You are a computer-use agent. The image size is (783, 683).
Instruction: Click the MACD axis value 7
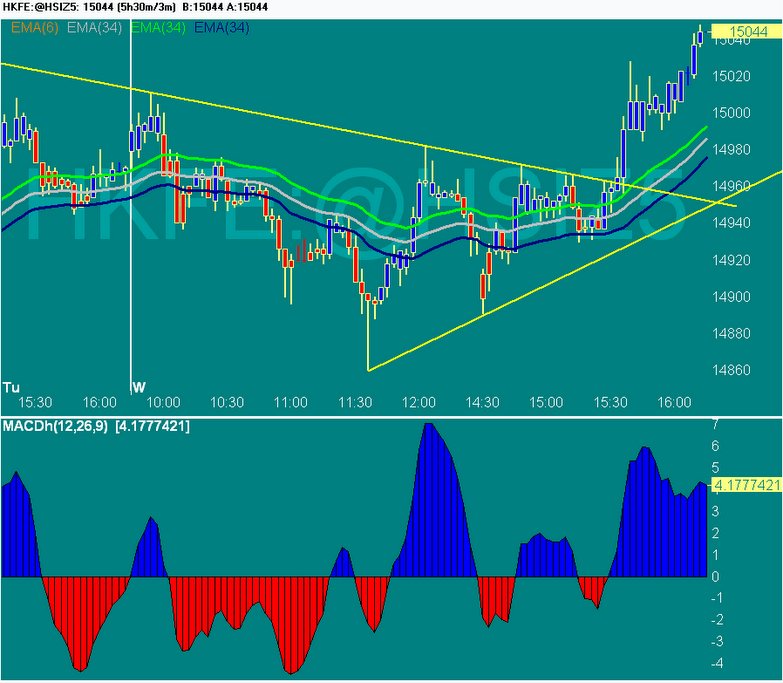tap(715, 425)
